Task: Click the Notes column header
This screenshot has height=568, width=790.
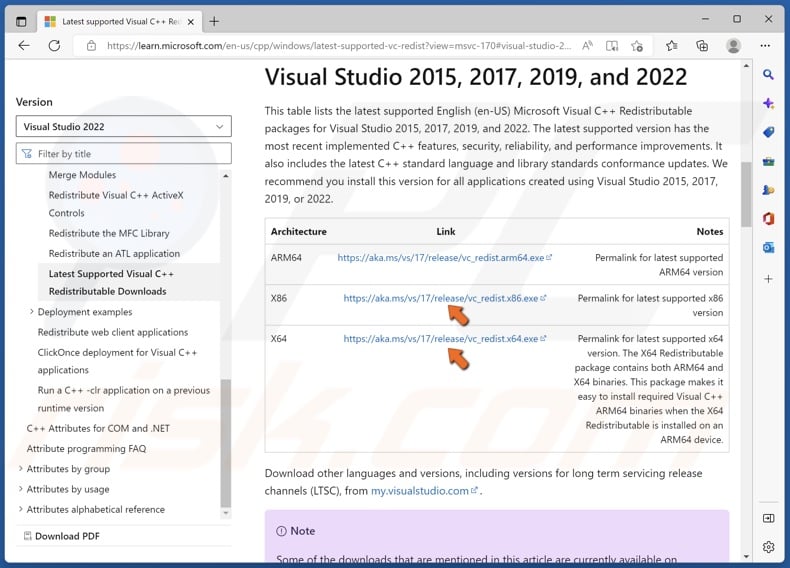Action: (x=709, y=232)
